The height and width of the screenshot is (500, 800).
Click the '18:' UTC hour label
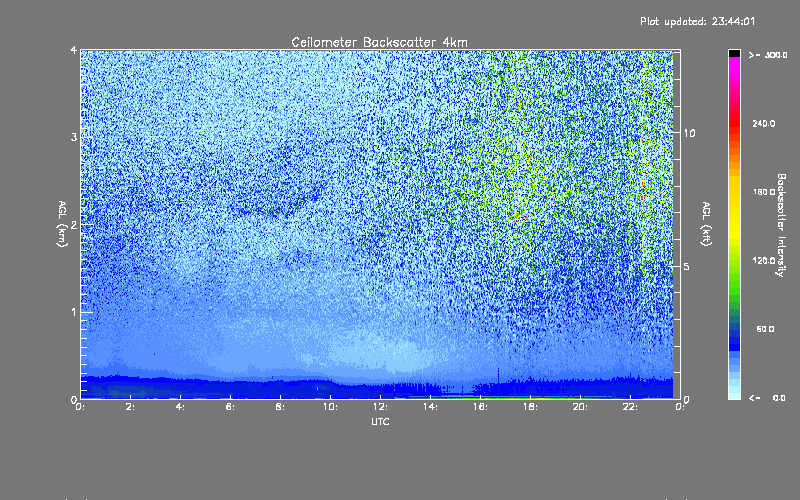[x=530, y=407]
